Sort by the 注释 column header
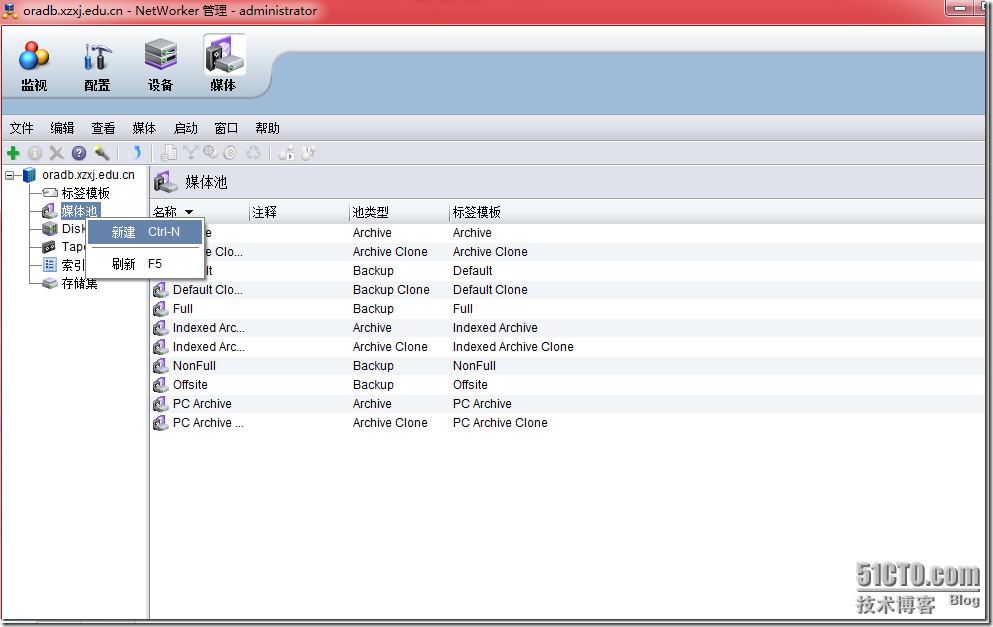The width and height of the screenshot is (993, 627). [x=299, y=212]
